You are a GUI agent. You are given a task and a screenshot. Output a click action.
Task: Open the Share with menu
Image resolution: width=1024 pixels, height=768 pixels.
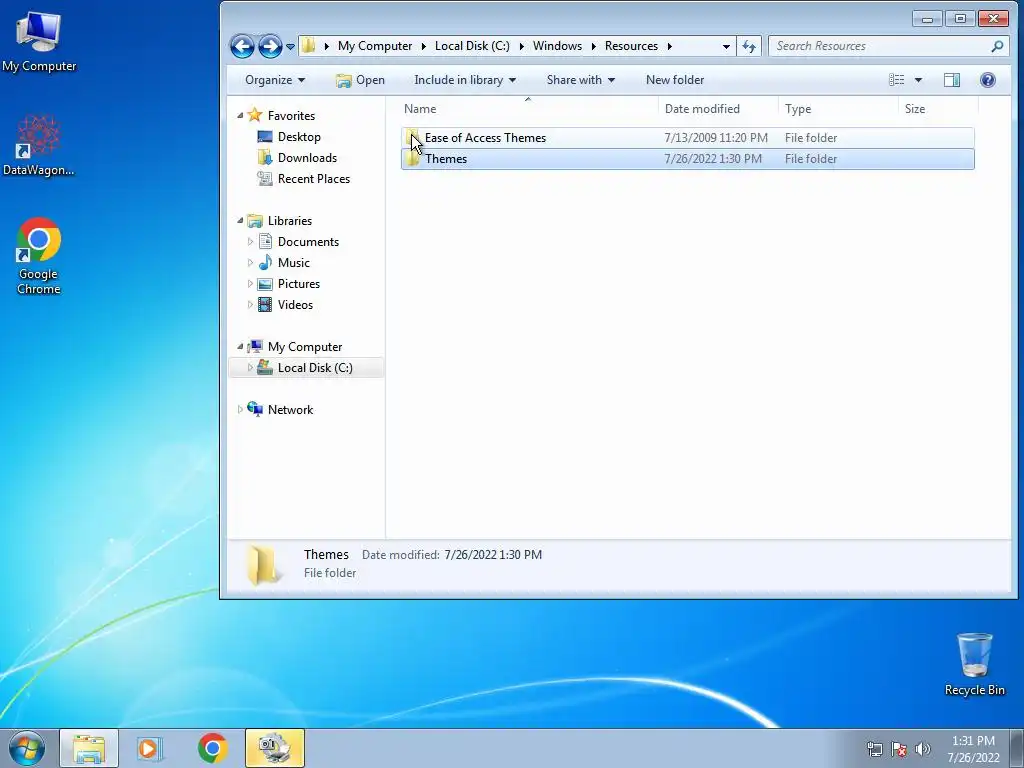point(581,80)
